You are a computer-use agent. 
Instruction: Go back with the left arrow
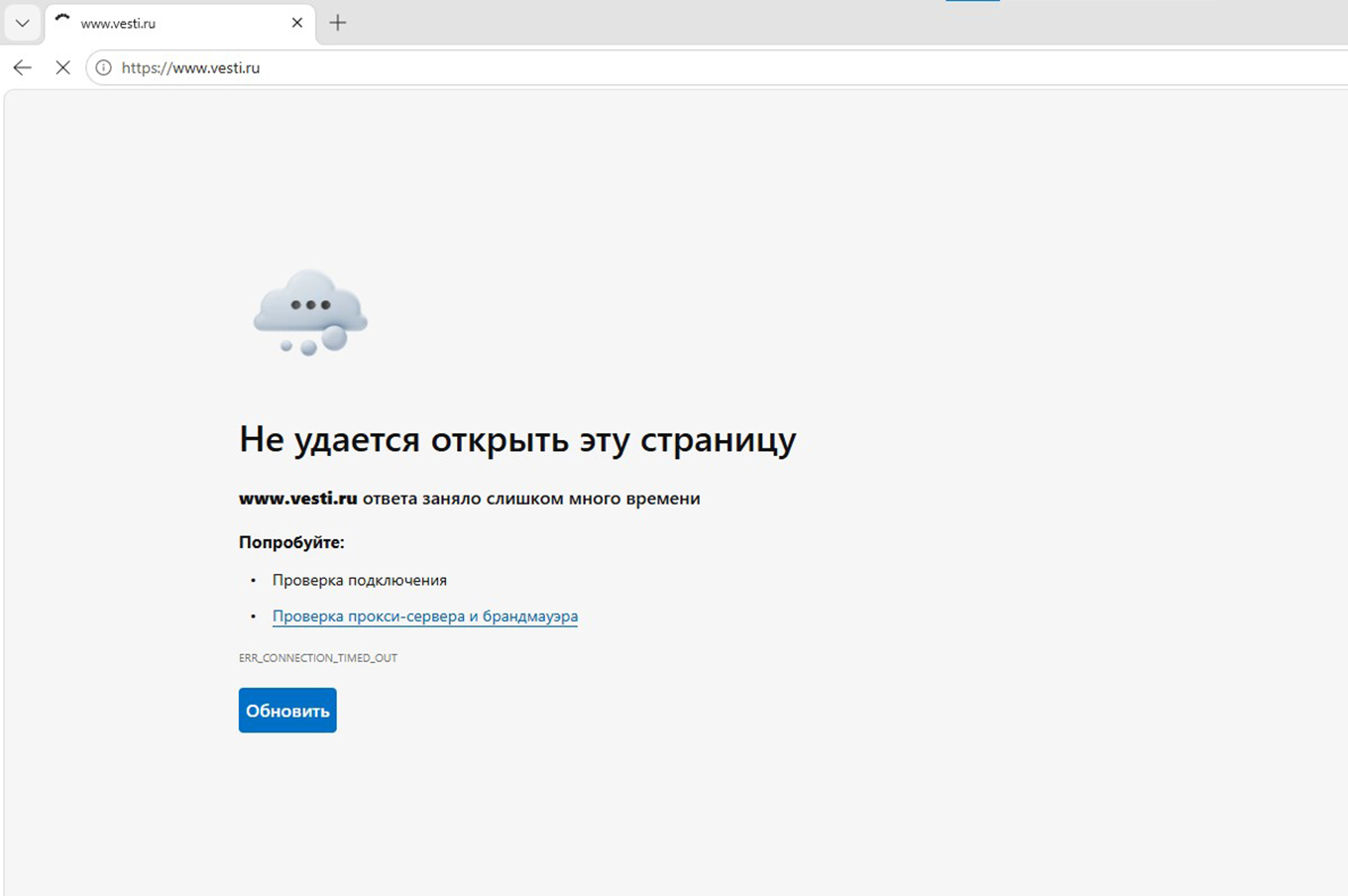23,67
